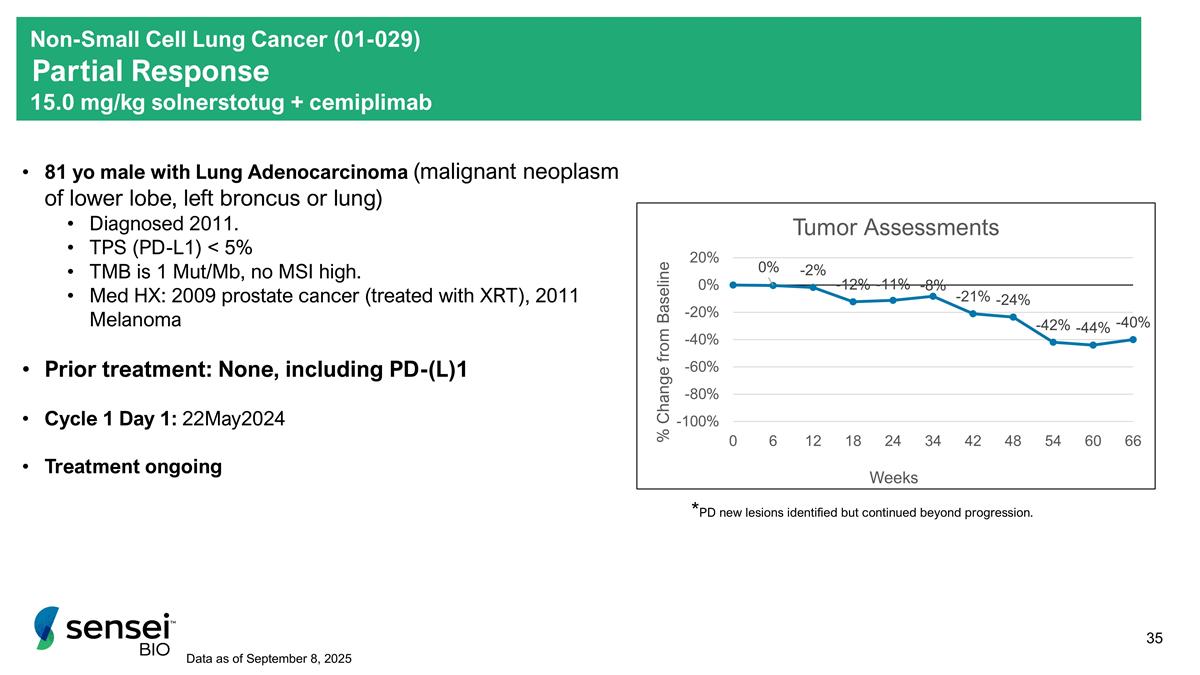Screen dimensions: 1200x675
Task: Click the -21% data label on chart
Action: 973,296
